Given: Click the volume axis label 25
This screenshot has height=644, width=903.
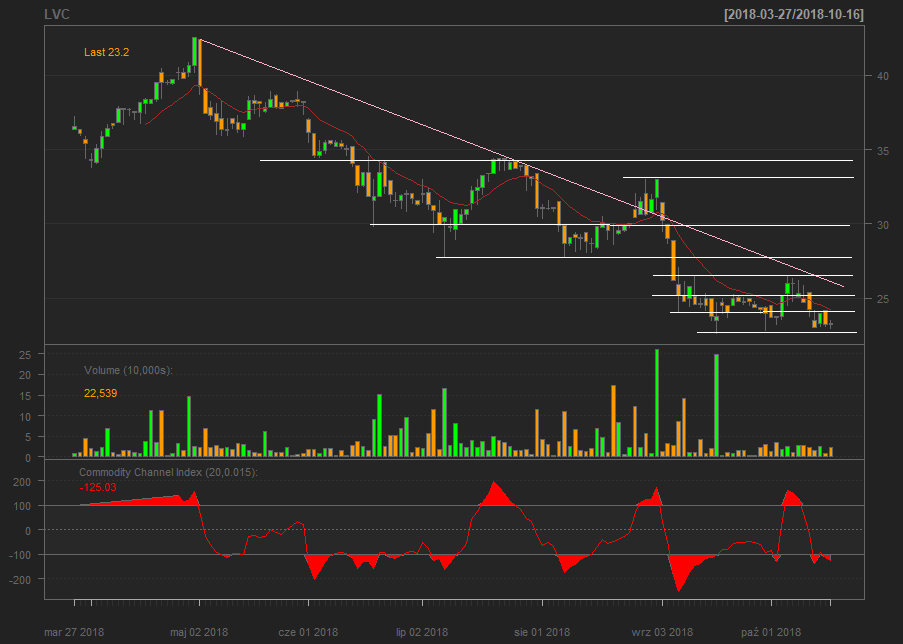Looking at the screenshot, I should pyautogui.click(x=25, y=355).
